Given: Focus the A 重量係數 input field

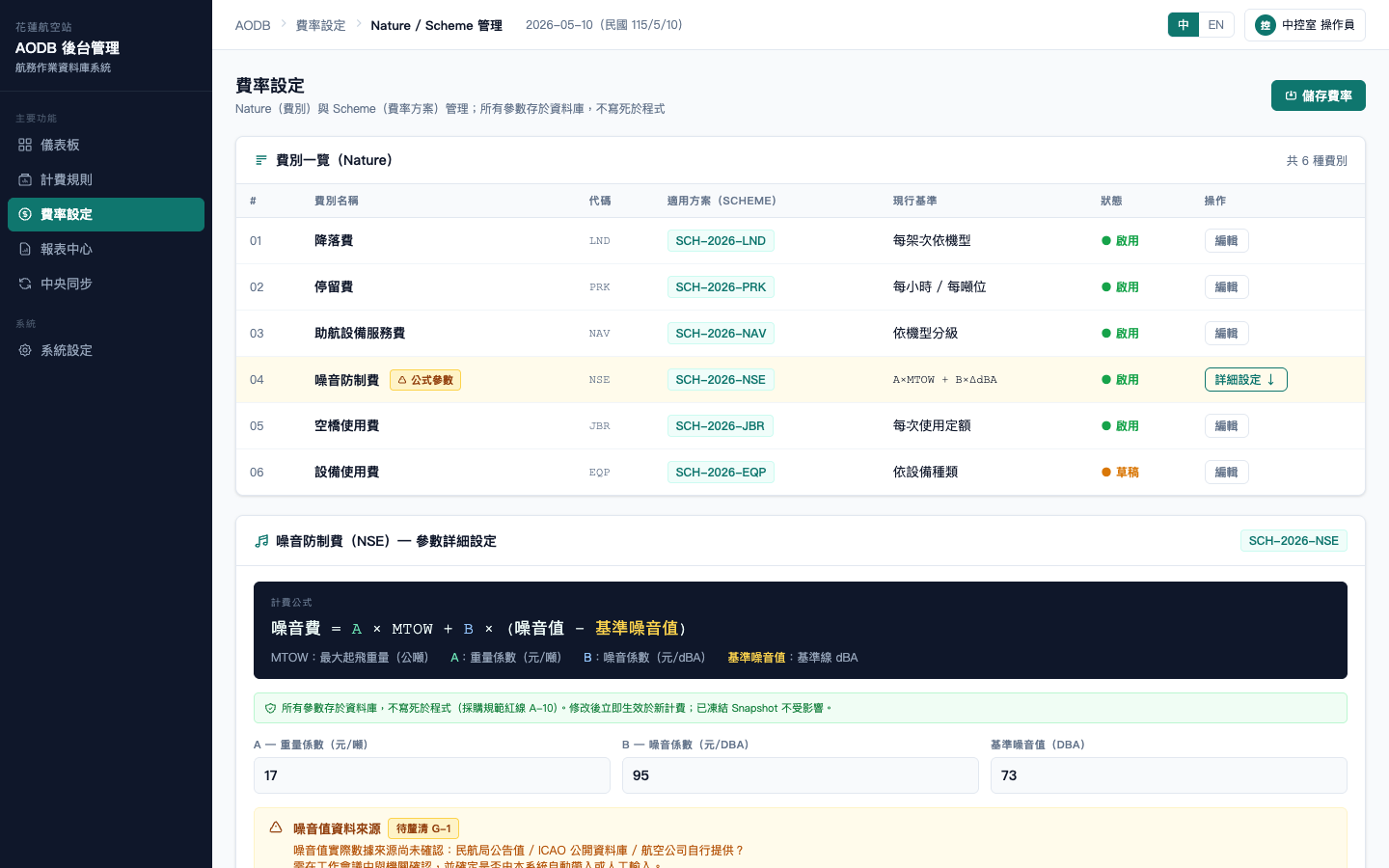Looking at the screenshot, I should pyautogui.click(x=432, y=775).
